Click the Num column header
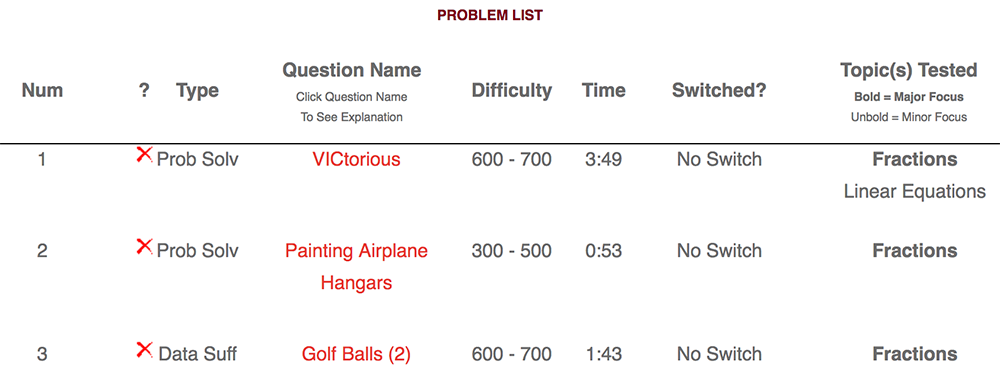1000x386 pixels. 42,91
